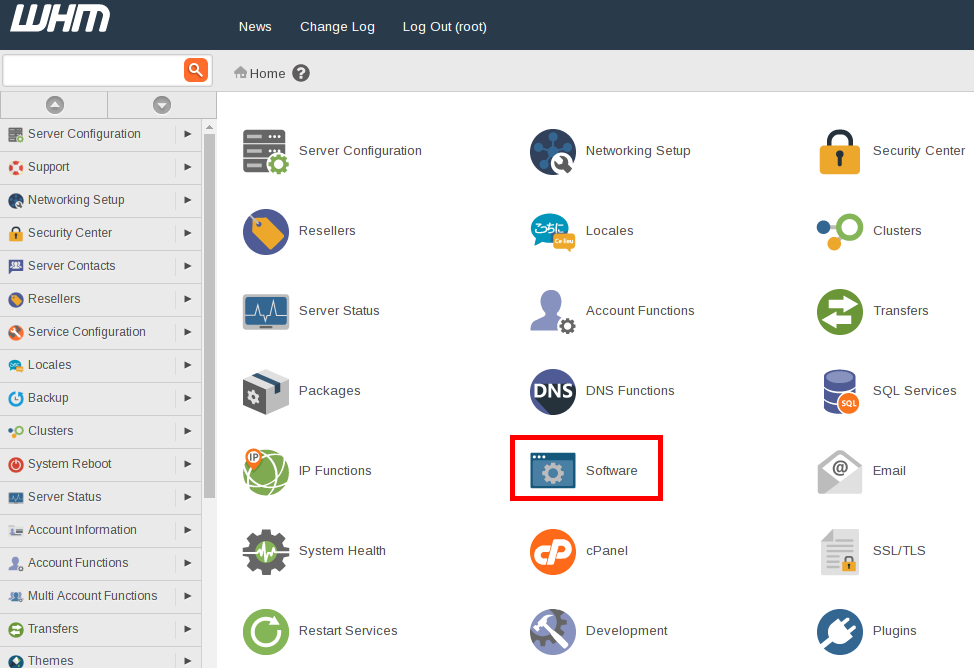Screen dimensions: 974x668
Task: Open the cPanel orange icon
Action: pos(553,551)
